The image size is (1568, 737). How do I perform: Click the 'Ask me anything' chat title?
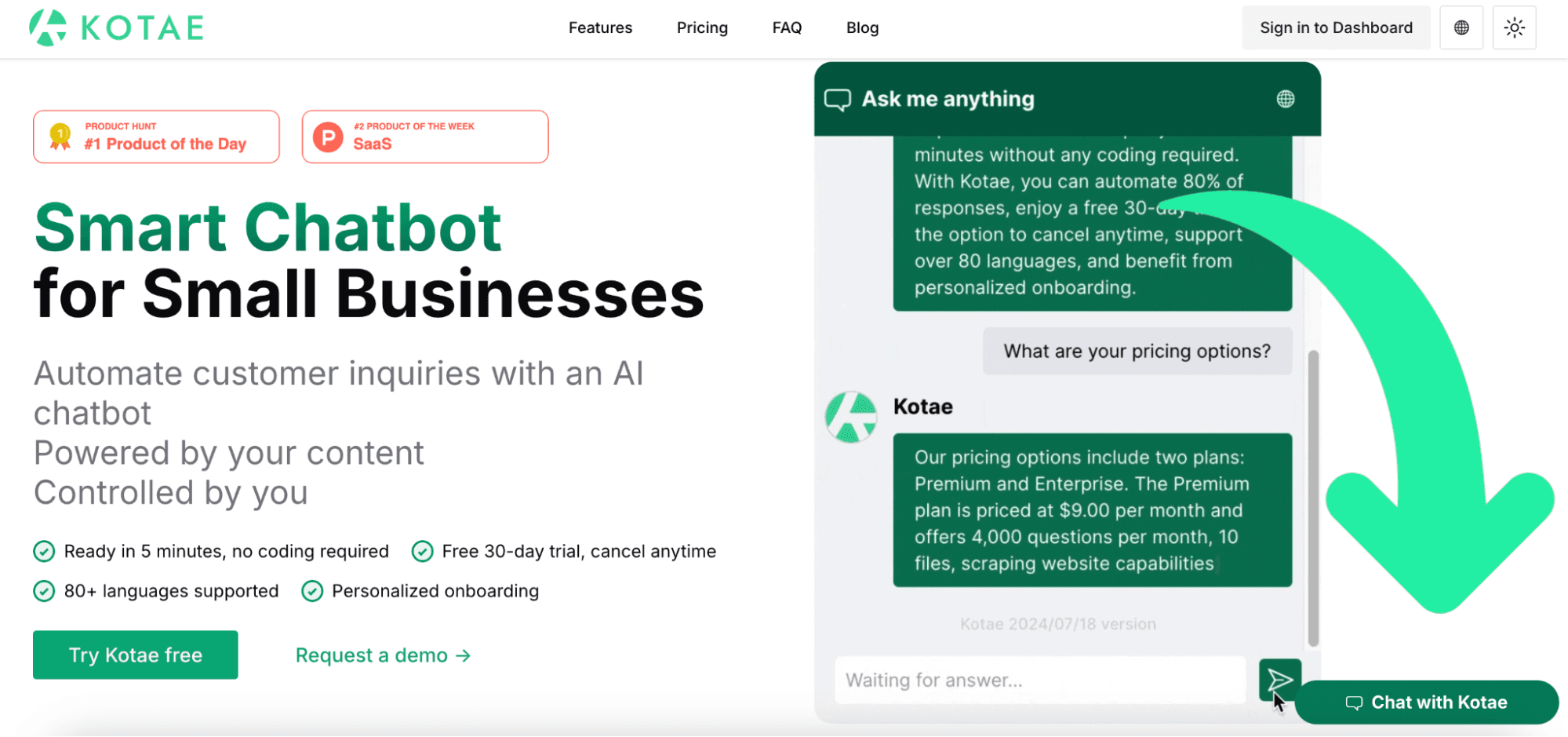(x=948, y=99)
